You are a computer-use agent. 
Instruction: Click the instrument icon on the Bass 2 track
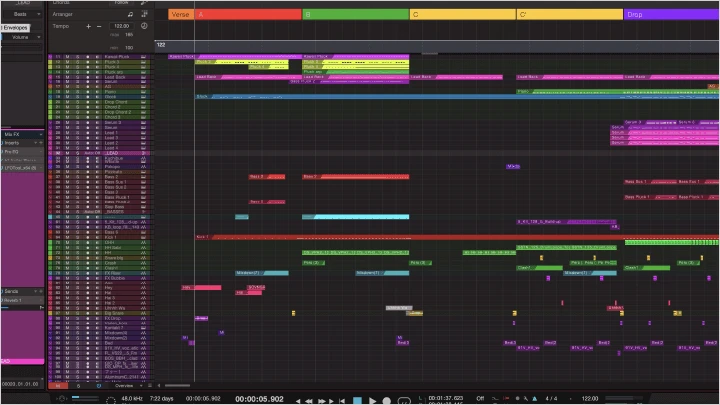click(x=143, y=177)
